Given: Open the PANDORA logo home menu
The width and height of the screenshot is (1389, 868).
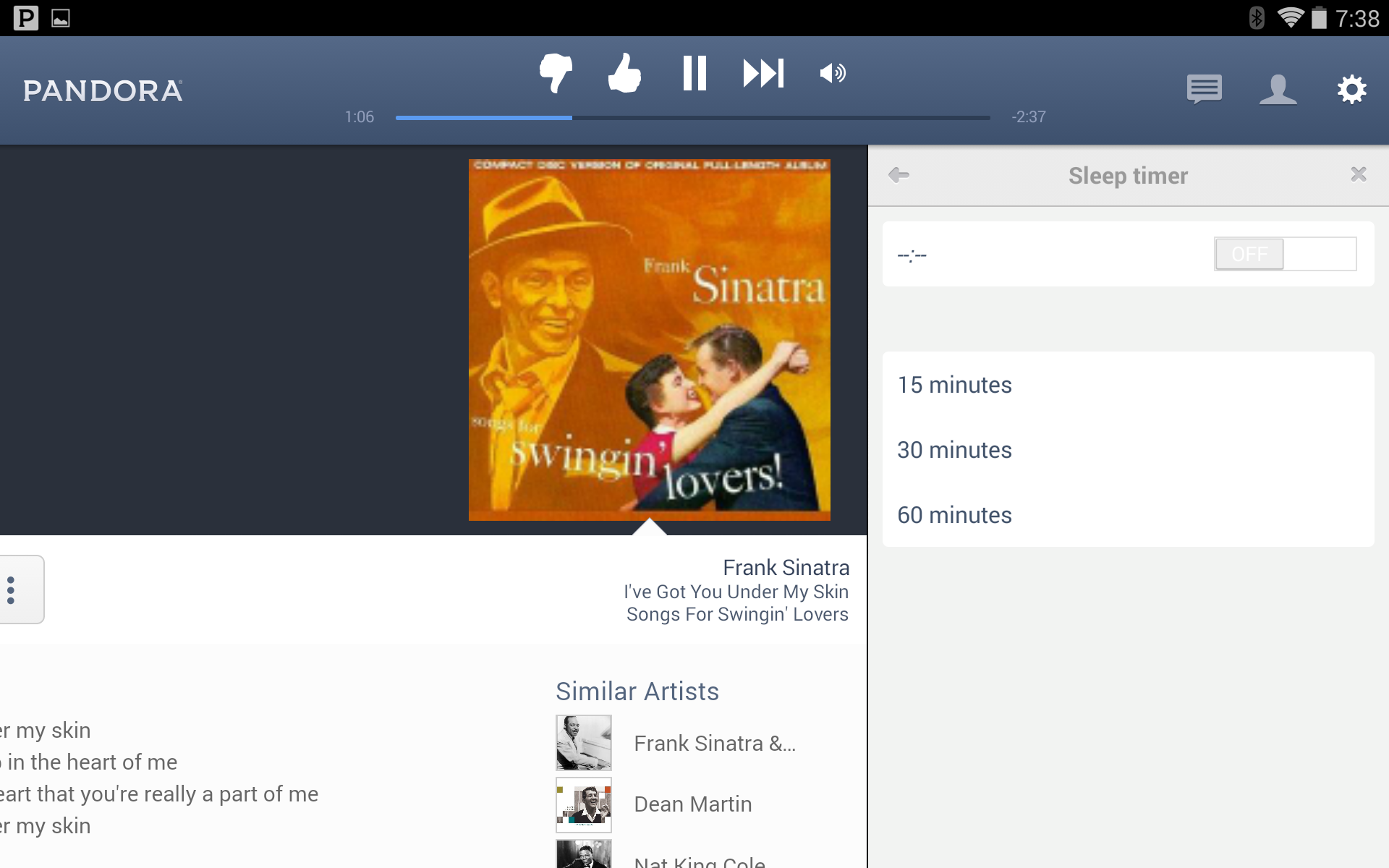Looking at the screenshot, I should 102,90.
